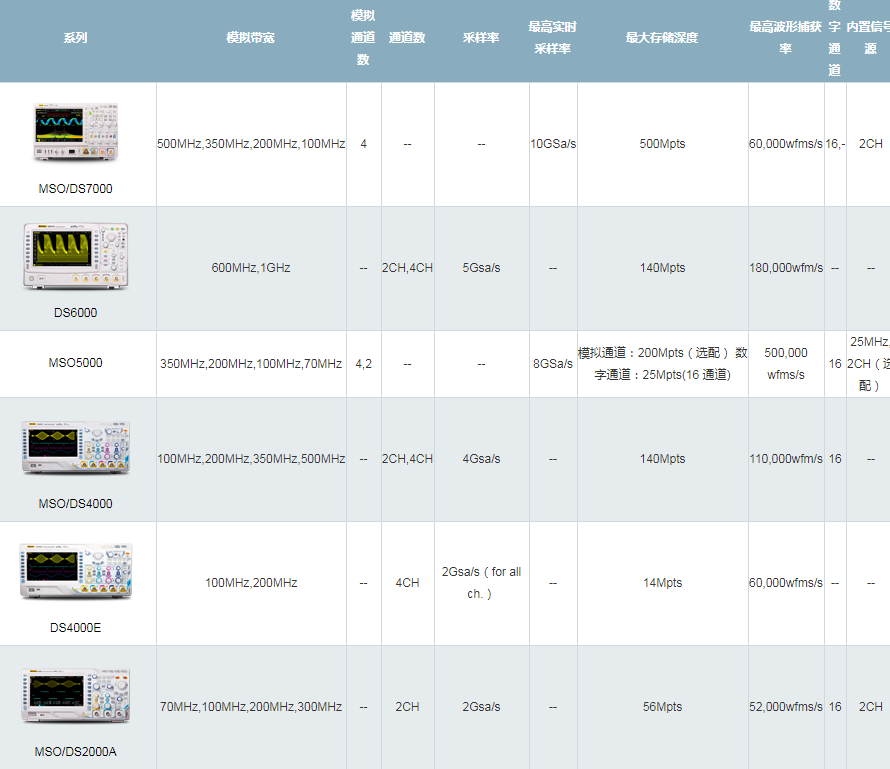This screenshot has width=890, height=769.
Task: Click the 140Mpts value in MSO/DS4000 row
Action: coord(662,459)
